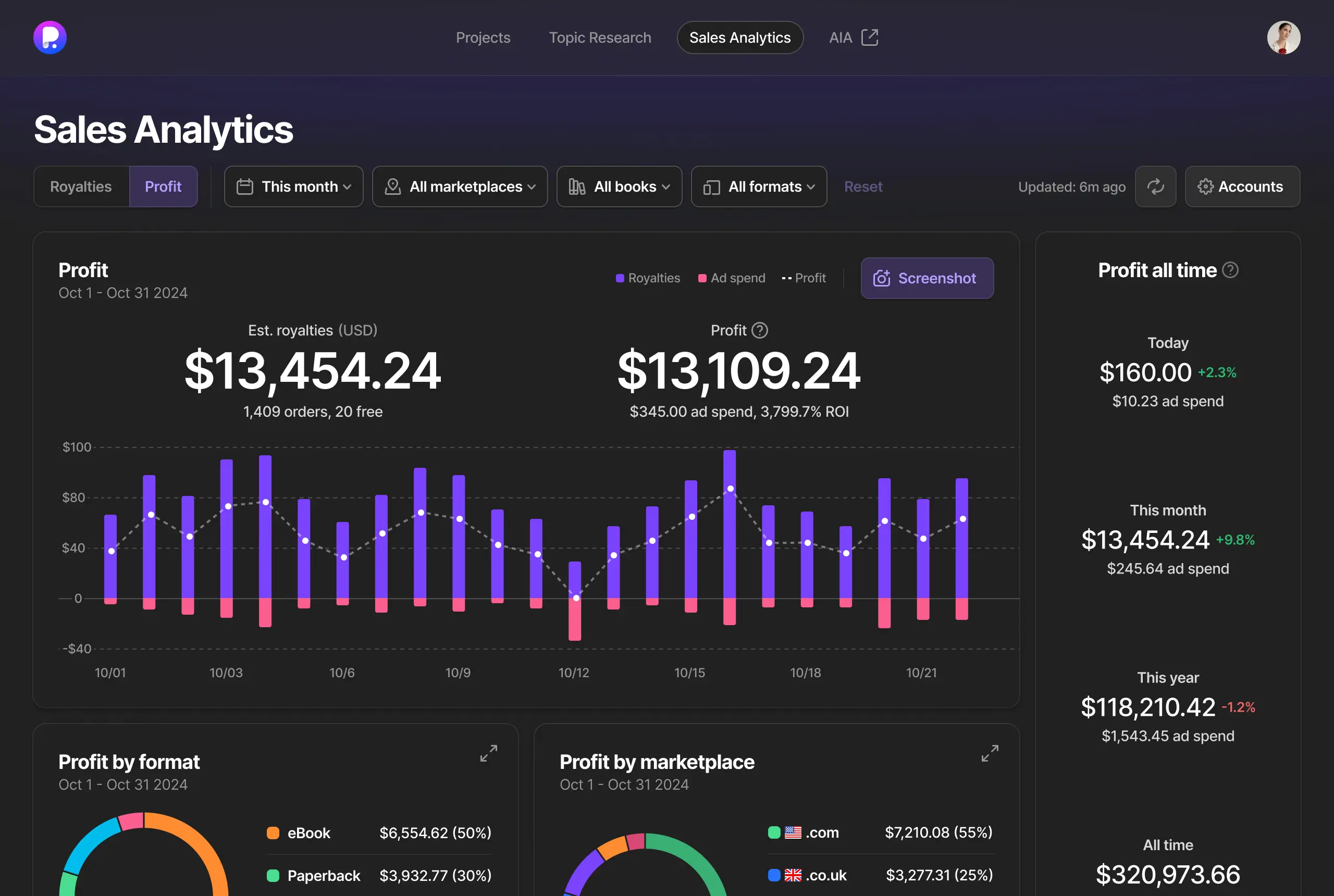Click the external link icon beside AIA
Screen dimensions: 1334x896
pyautogui.click(x=869, y=38)
